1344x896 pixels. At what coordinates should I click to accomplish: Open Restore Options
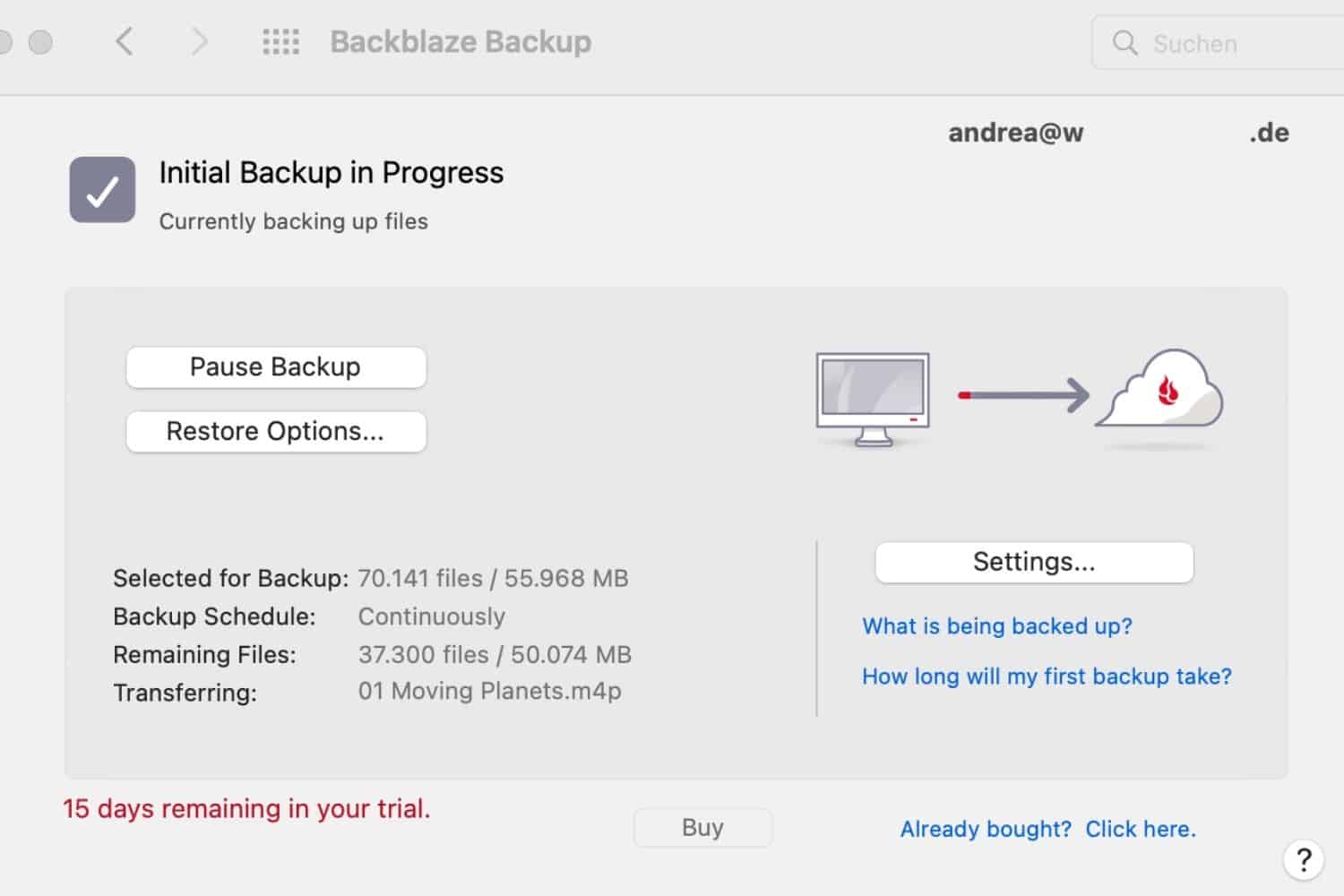tap(276, 432)
